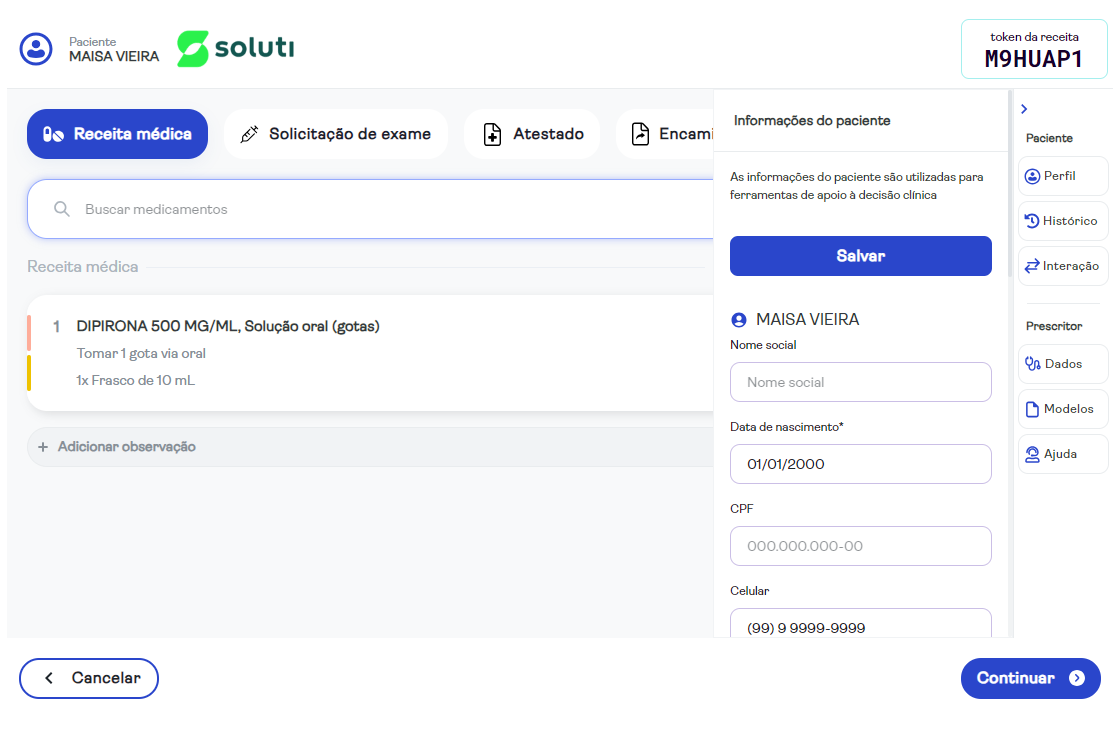The width and height of the screenshot is (1120, 729).
Task: Collapse the right sidebar with chevron
Action: [1024, 109]
